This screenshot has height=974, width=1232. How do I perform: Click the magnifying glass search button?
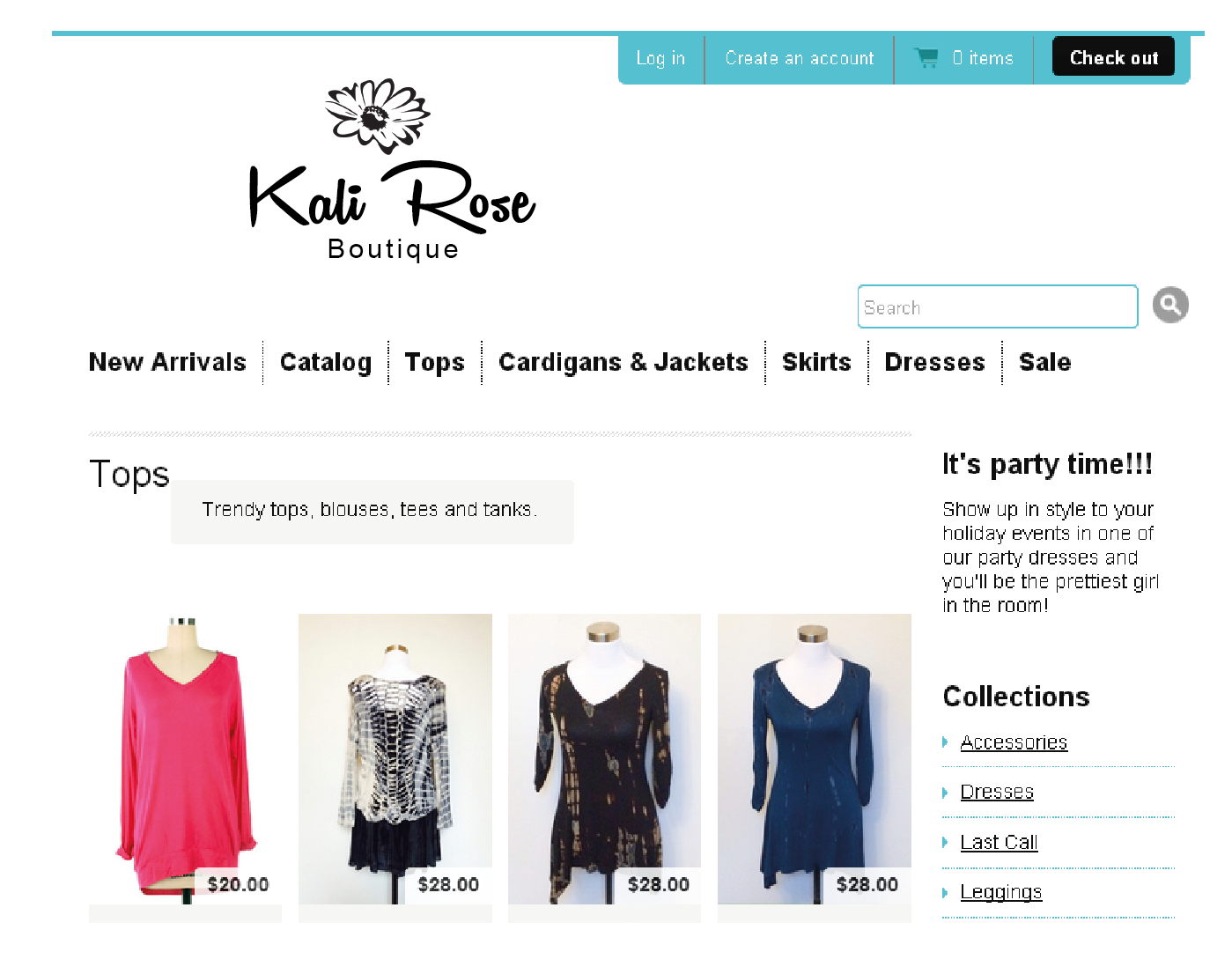coord(1170,306)
